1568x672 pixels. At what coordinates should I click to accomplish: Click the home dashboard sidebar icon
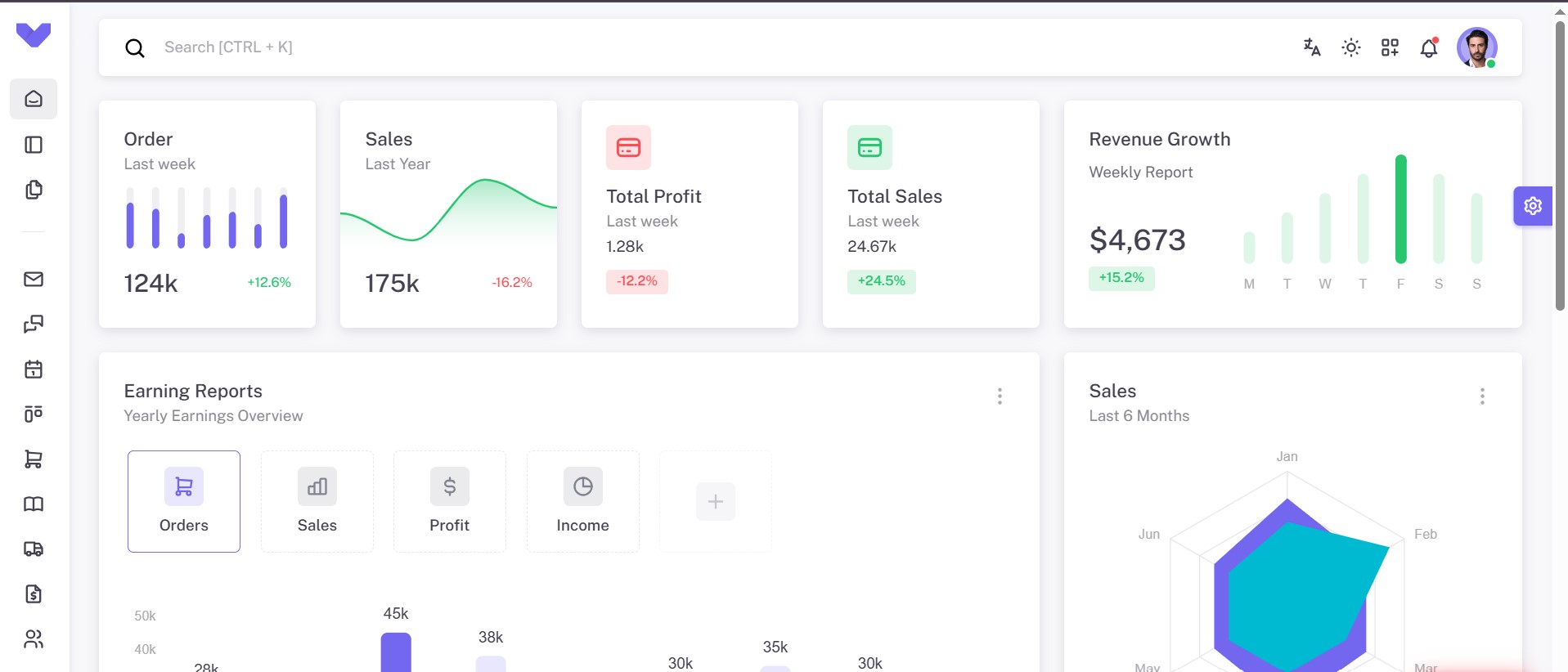34,99
